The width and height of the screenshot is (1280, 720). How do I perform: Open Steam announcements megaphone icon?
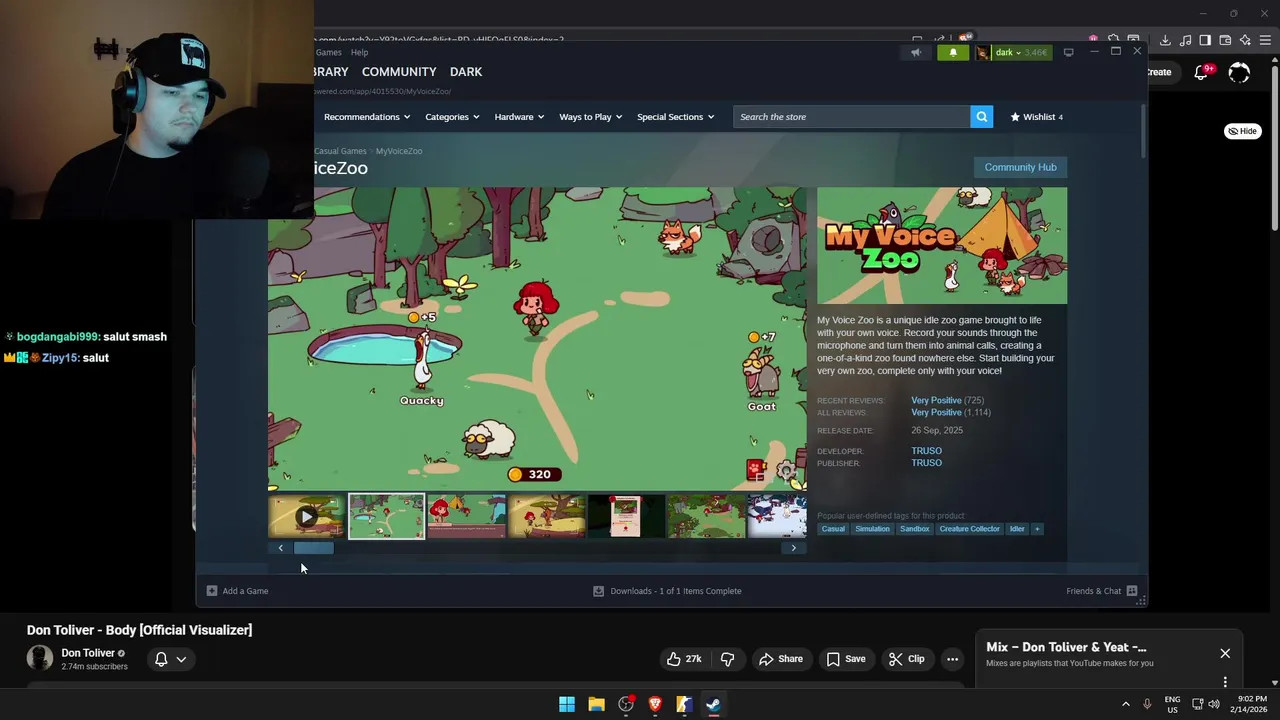pos(916,52)
